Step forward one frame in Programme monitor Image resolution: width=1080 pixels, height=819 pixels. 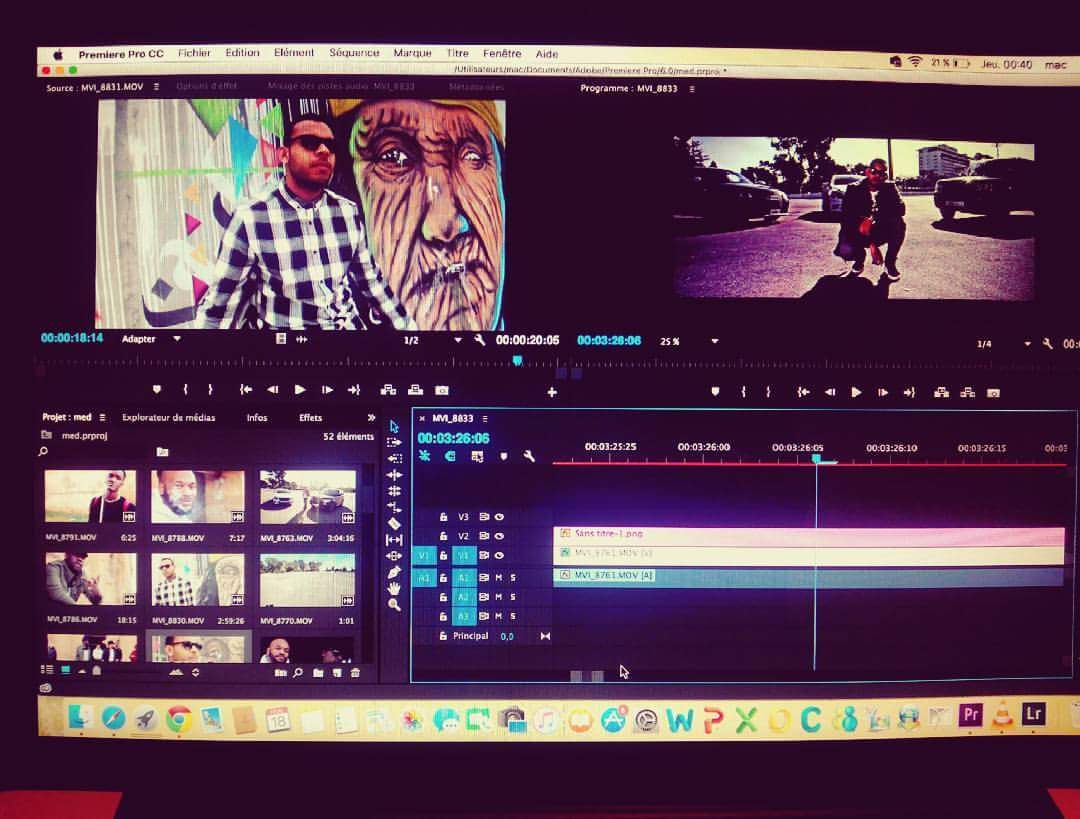click(x=882, y=392)
